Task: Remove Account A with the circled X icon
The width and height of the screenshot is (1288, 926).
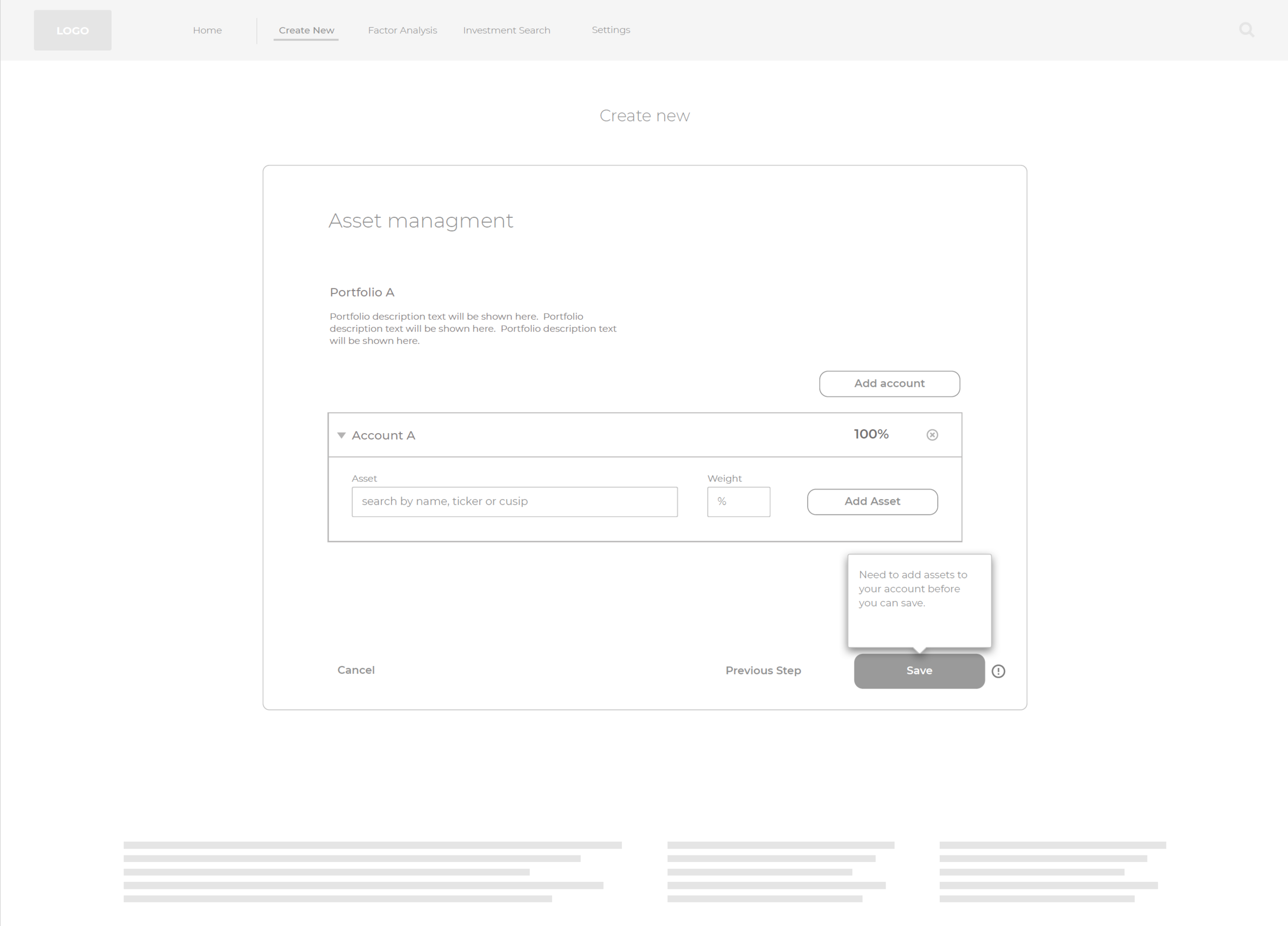Action: (x=932, y=435)
